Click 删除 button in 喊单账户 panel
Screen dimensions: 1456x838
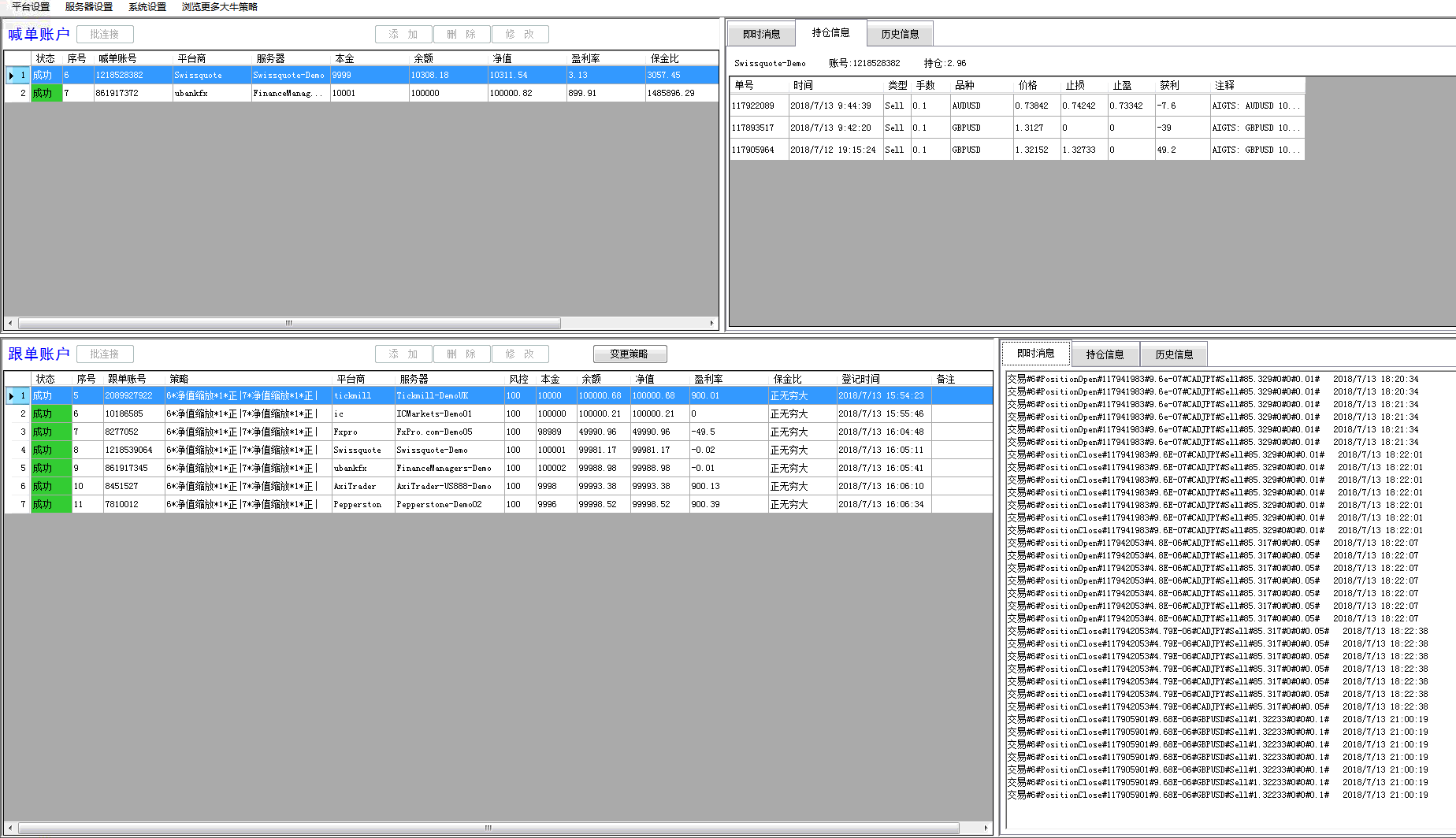click(462, 35)
